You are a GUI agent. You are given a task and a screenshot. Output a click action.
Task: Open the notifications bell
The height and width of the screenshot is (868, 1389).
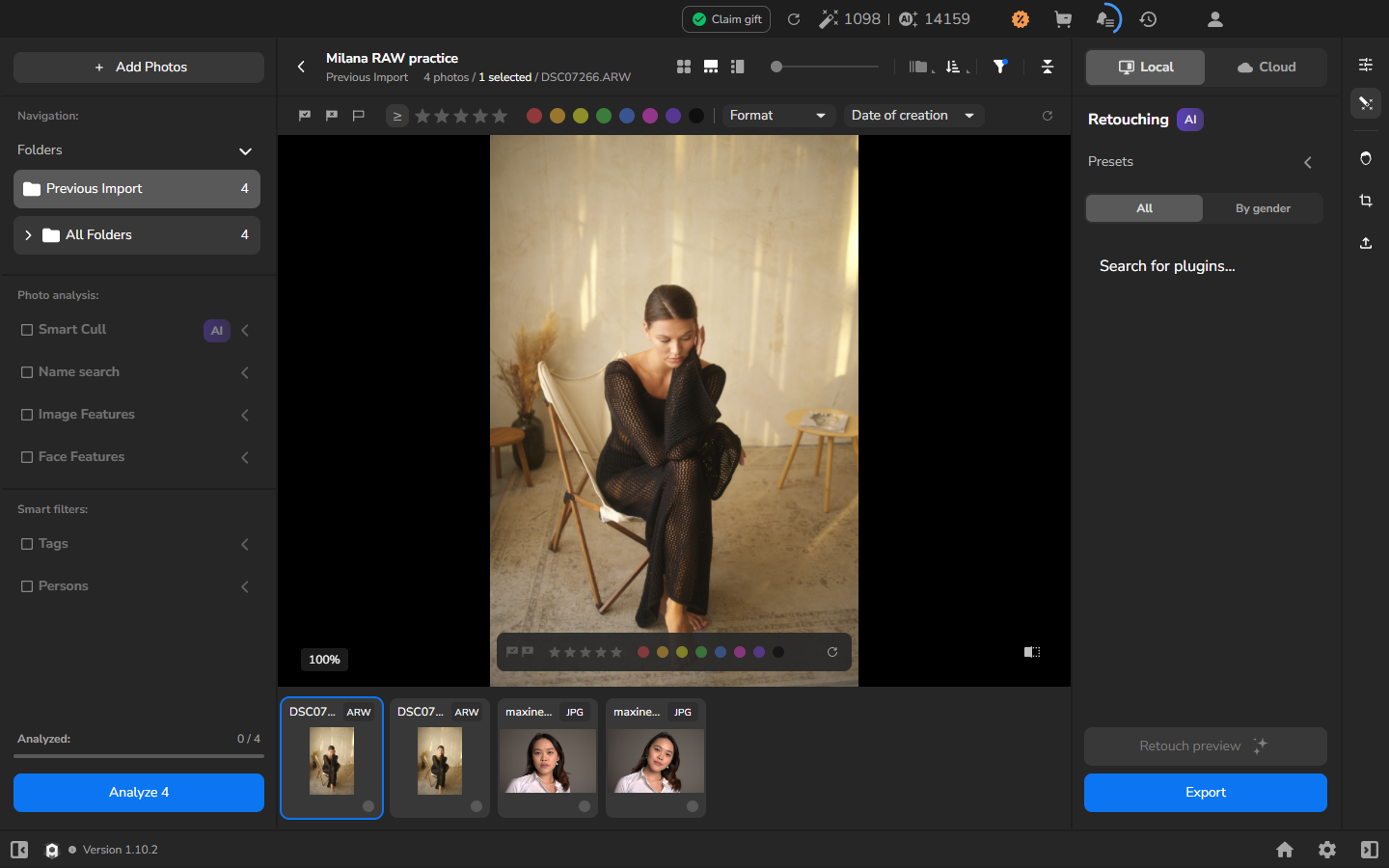1105,19
